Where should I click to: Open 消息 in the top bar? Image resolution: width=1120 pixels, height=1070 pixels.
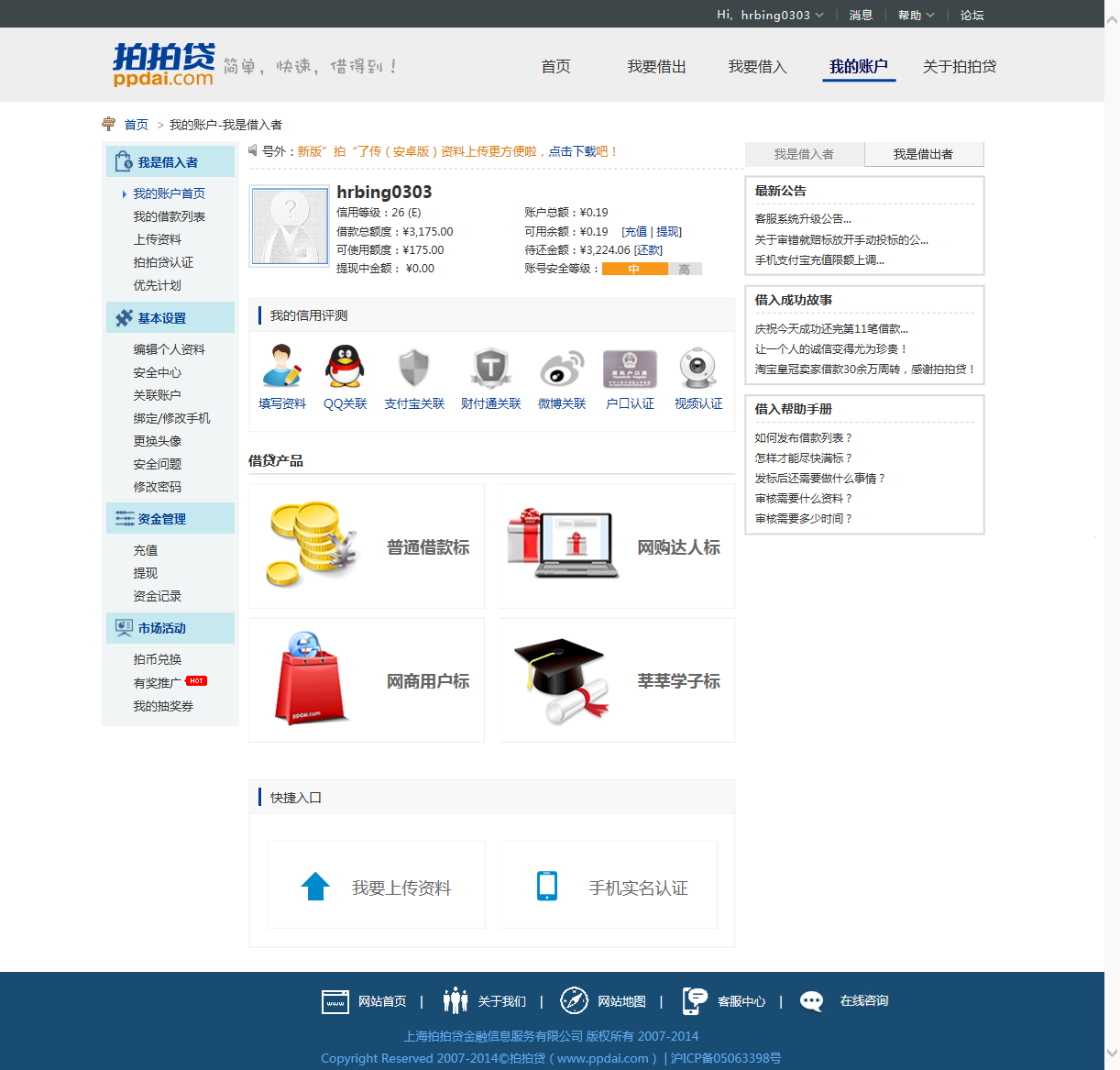[x=861, y=15]
